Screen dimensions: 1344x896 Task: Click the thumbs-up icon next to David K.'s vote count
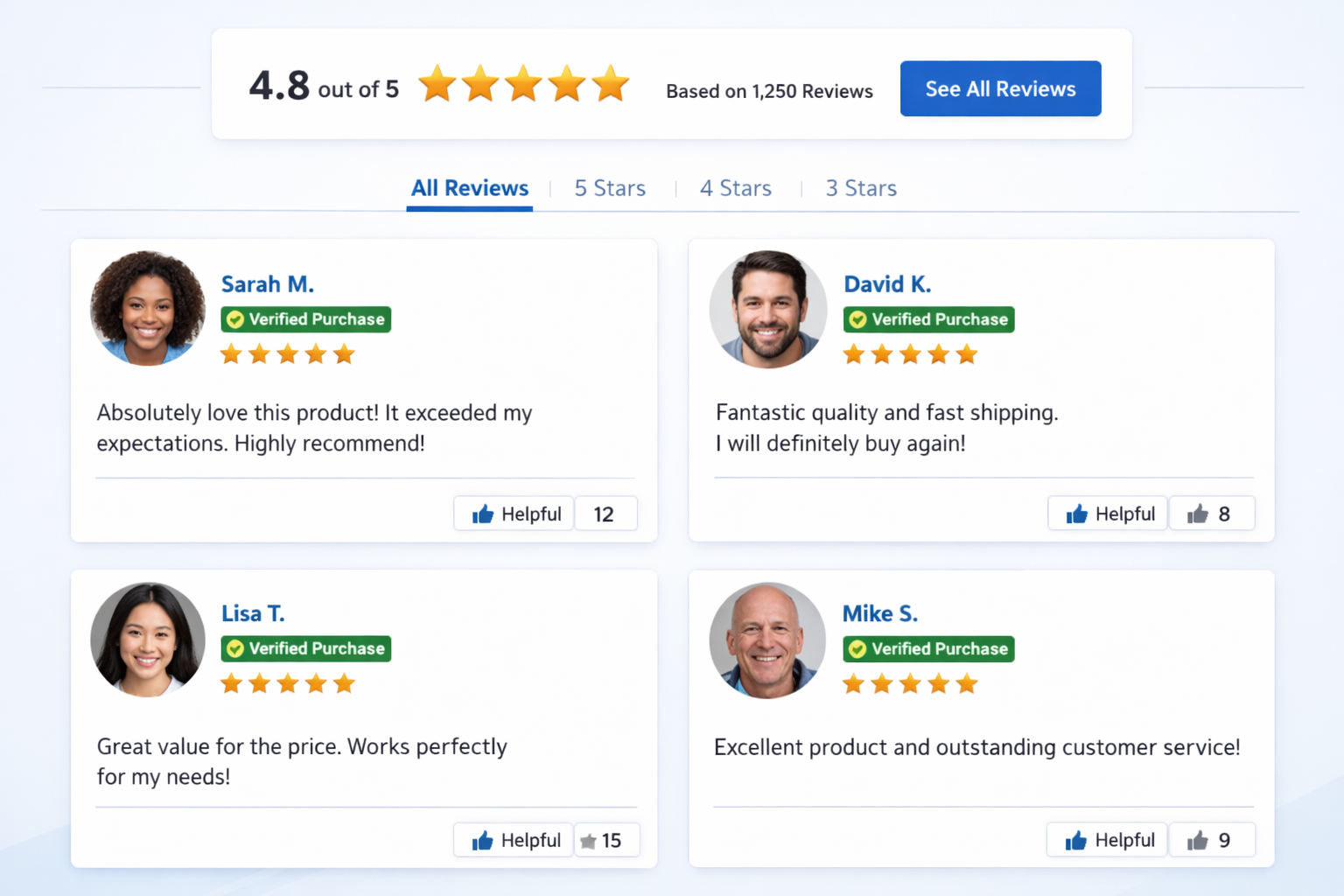coord(1198,514)
